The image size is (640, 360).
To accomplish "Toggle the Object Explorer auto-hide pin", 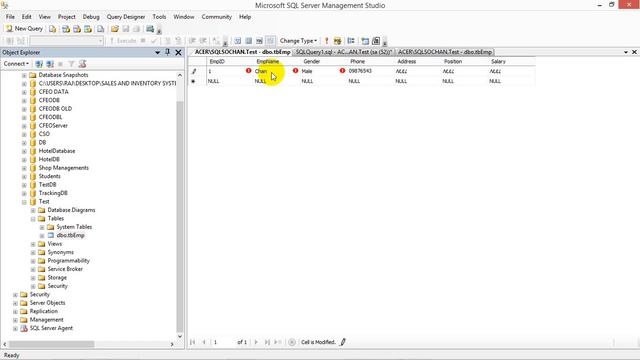I will pos(168,52).
